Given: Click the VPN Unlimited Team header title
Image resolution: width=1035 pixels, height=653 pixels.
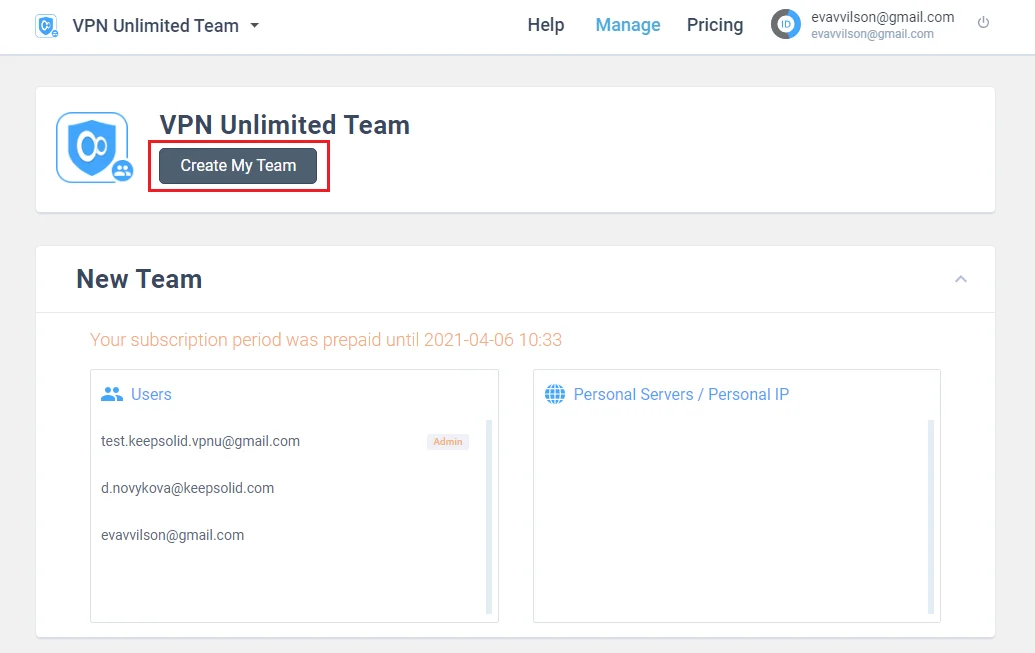Looking at the screenshot, I should [x=156, y=26].
